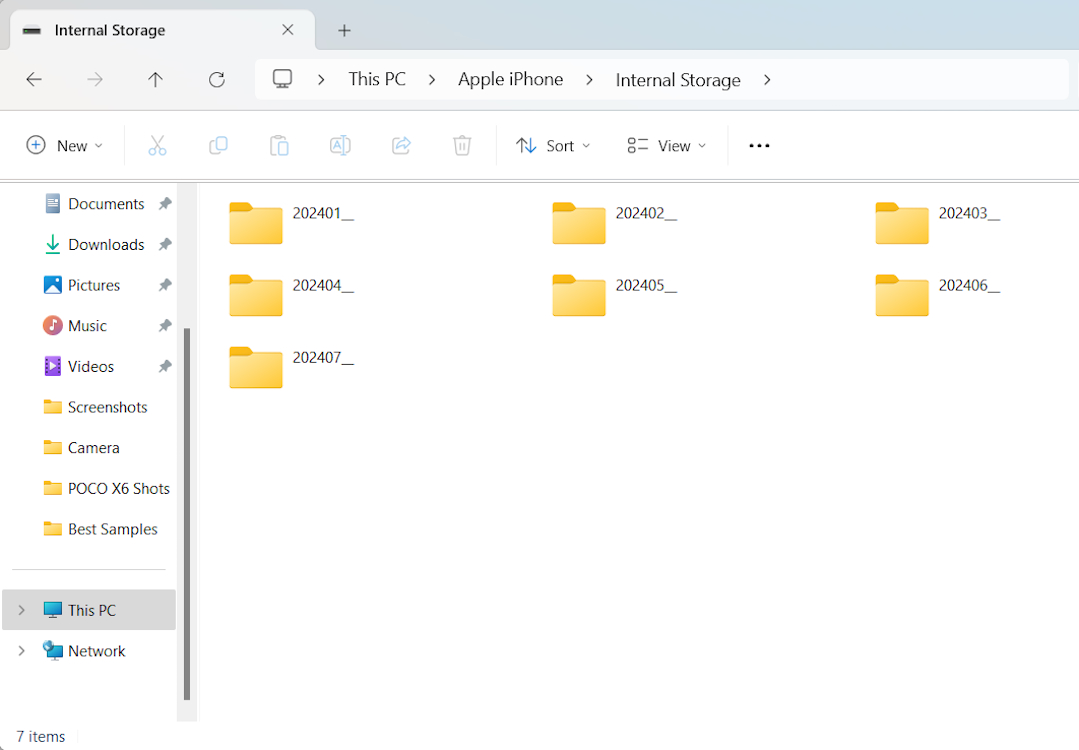Refresh the current folder view
The image size is (1079, 750).
[x=216, y=79]
